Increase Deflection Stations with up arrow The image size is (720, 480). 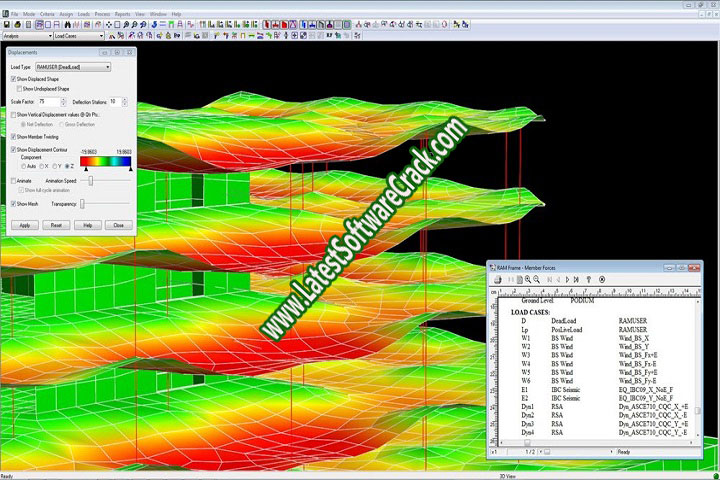[124, 100]
